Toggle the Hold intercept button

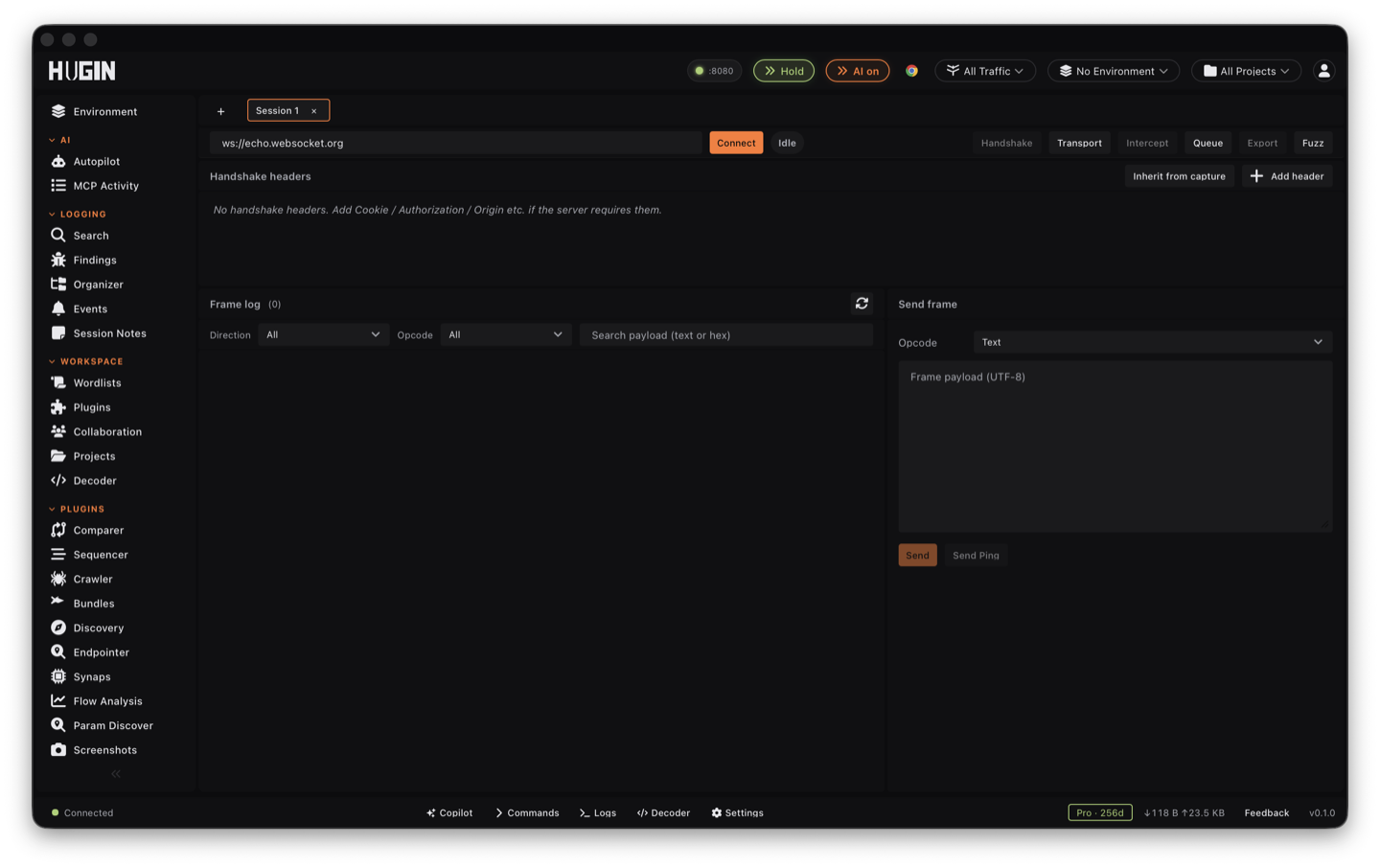tap(784, 71)
